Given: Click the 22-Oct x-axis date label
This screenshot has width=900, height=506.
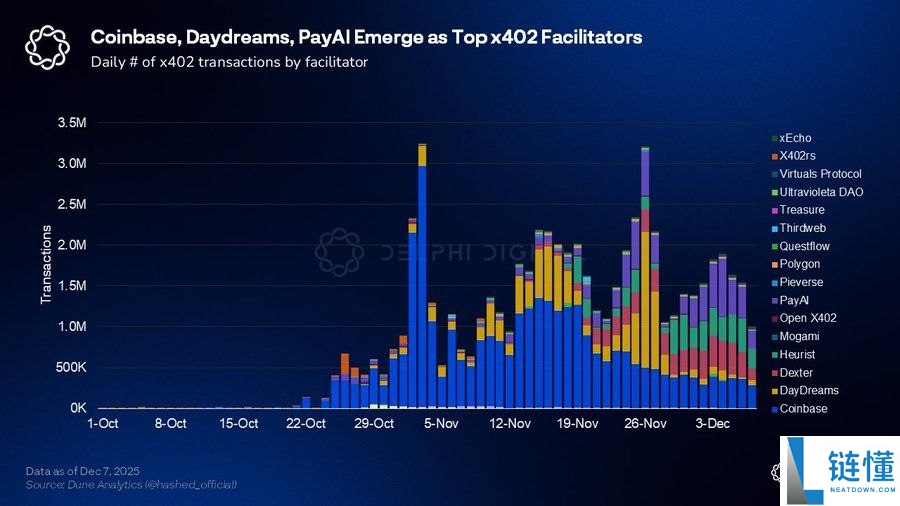Looking at the screenshot, I should (x=306, y=424).
